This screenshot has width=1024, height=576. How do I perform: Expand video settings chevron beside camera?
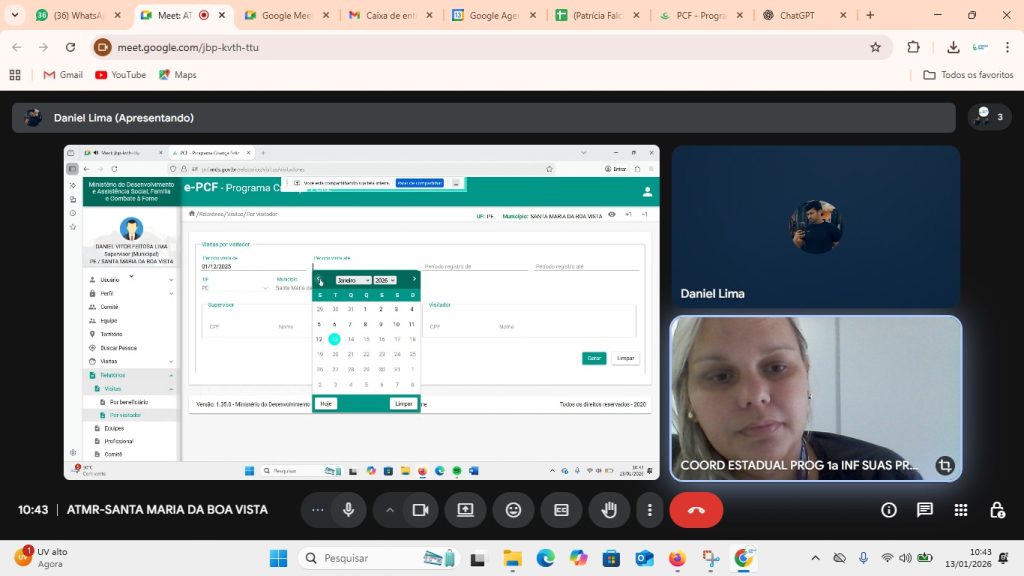pyautogui.click(x=390, y=510)
